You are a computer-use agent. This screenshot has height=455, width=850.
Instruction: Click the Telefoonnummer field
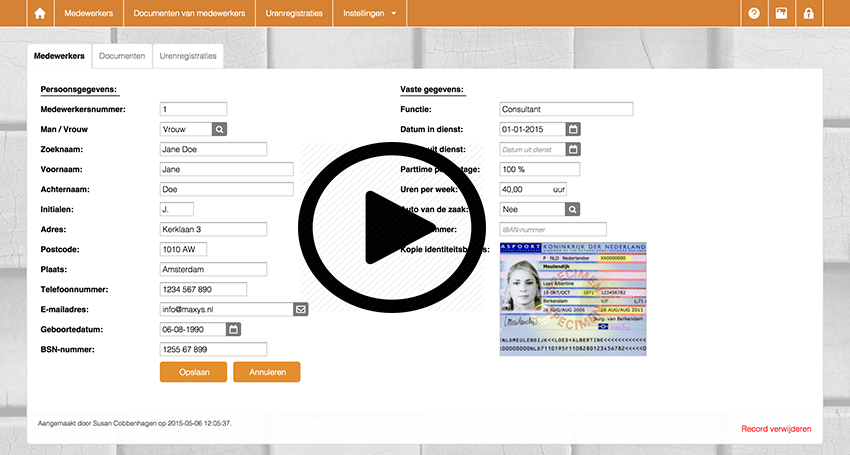point(203,290)
